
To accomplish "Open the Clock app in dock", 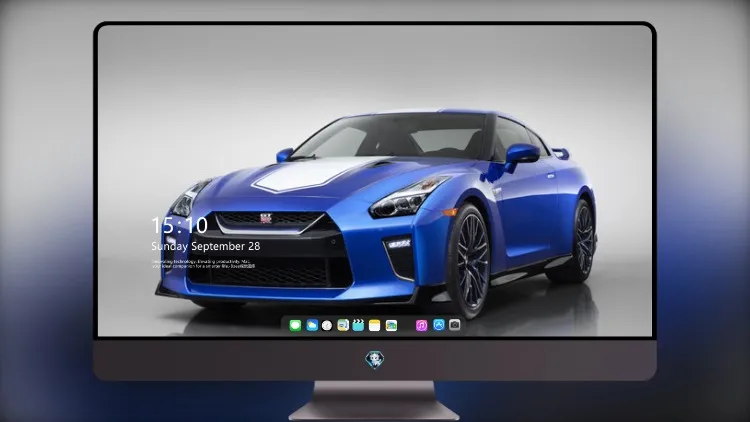I will pos(327,326).
